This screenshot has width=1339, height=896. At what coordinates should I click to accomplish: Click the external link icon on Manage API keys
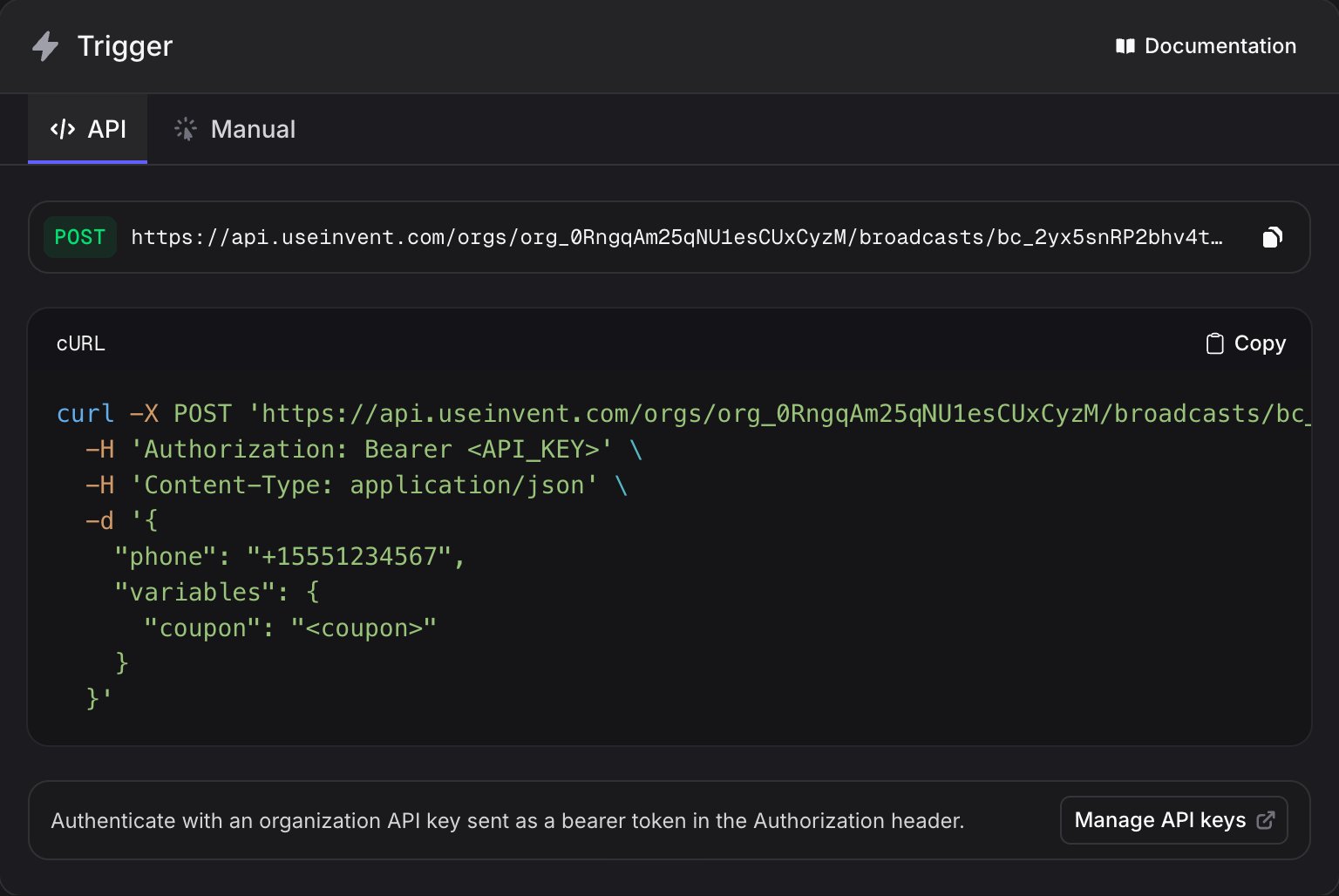(x=1266, y=820)
